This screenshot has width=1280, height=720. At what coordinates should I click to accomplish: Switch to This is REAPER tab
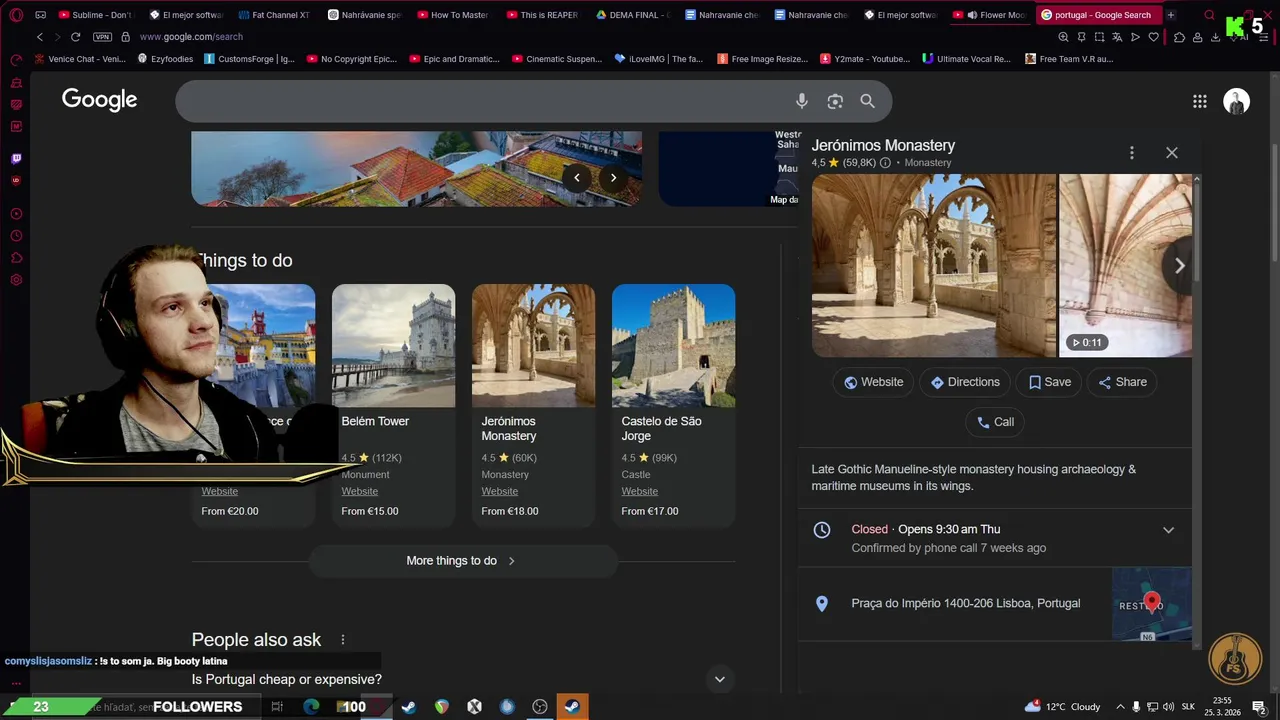[542, 15]
